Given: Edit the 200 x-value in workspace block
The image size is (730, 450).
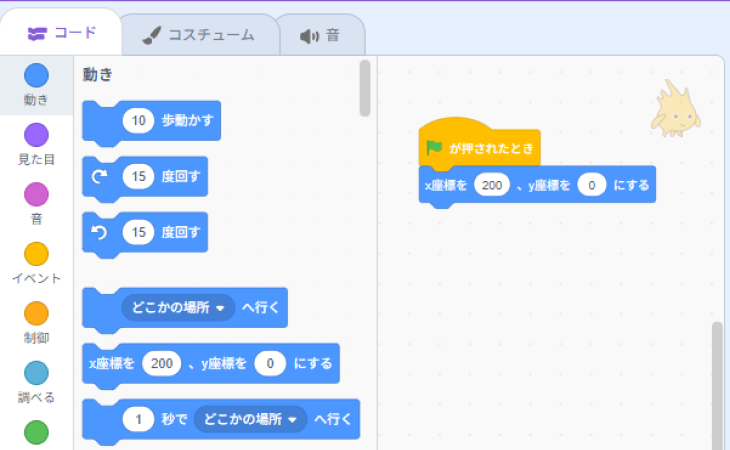Looking at the screenshot, I should [x=492, y=185].
